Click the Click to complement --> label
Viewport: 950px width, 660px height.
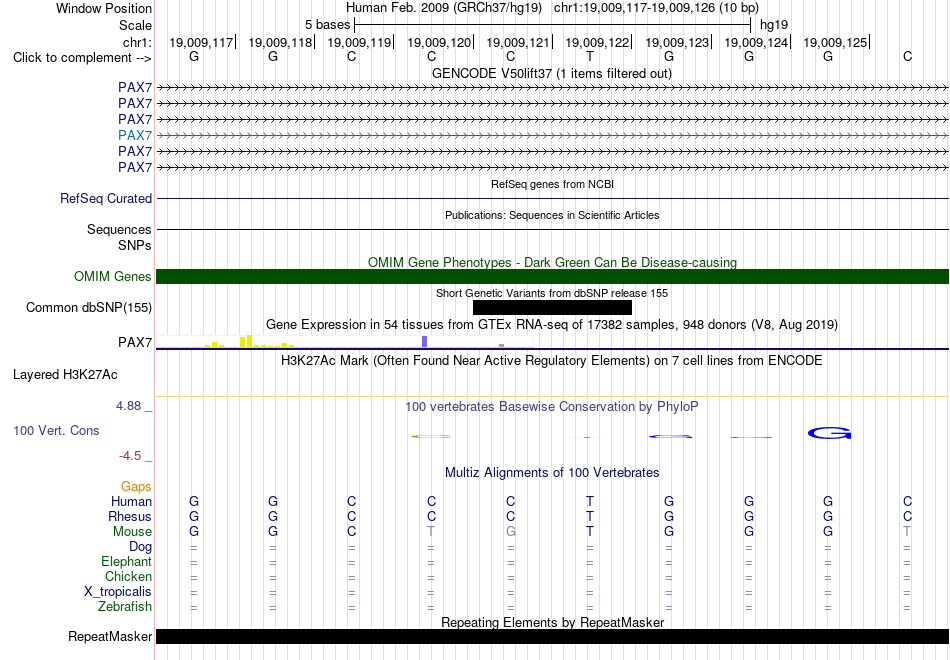(82, 58)
